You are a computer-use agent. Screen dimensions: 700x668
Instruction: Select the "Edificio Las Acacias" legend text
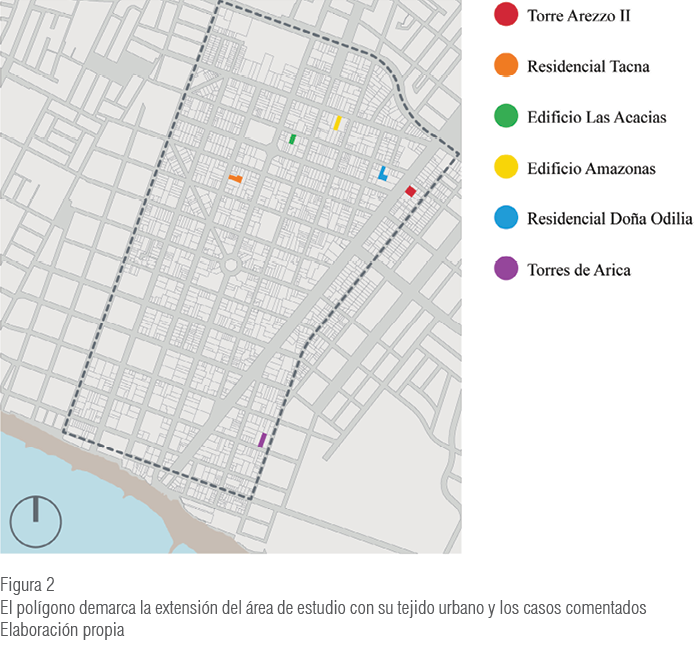coord(596,117)
